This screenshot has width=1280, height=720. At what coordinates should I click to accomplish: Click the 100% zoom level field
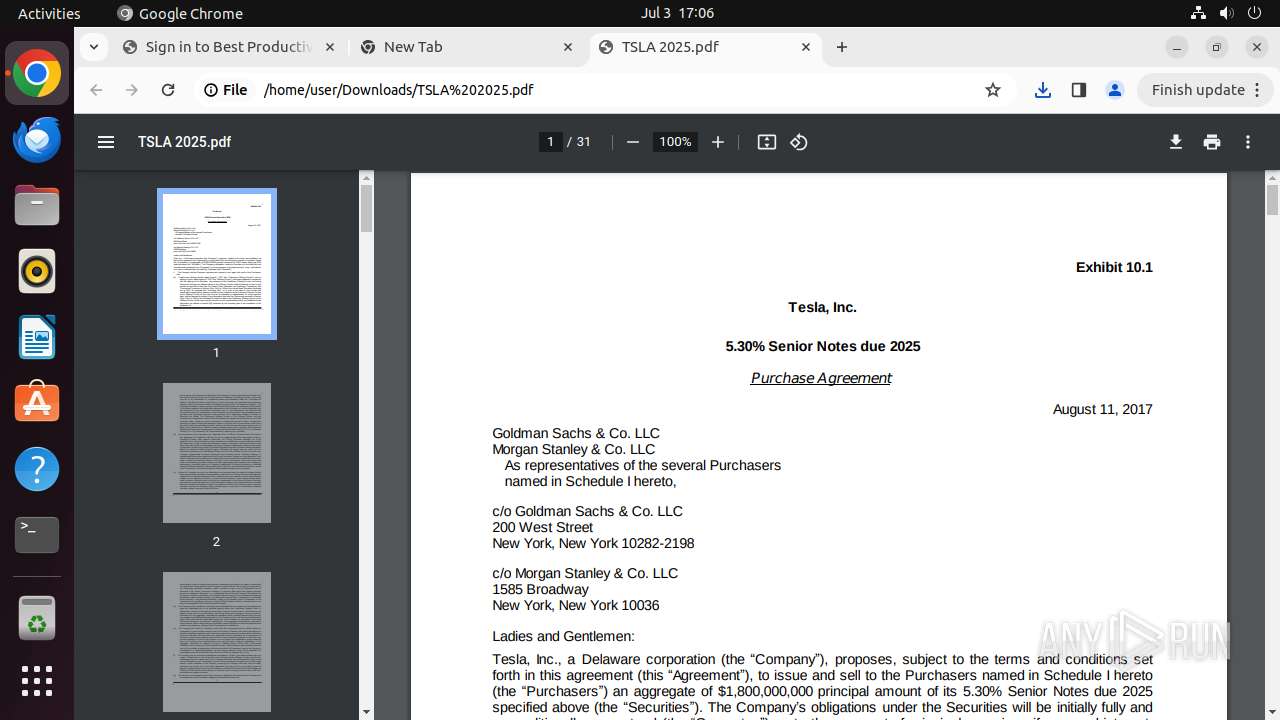pyautogui.click(x=675, y=142)
